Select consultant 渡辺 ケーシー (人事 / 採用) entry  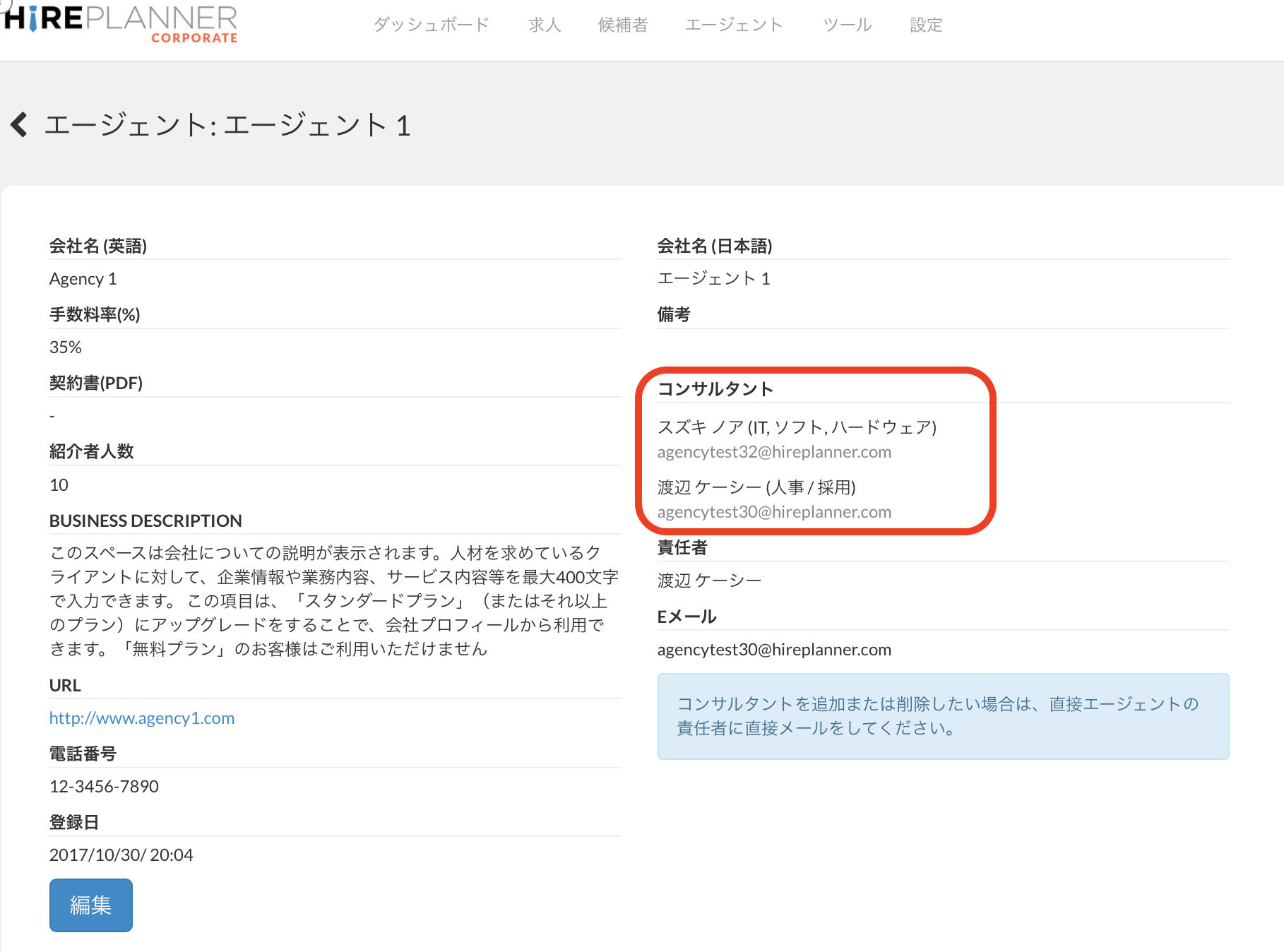pyautogui.click(x=756, y=487)
